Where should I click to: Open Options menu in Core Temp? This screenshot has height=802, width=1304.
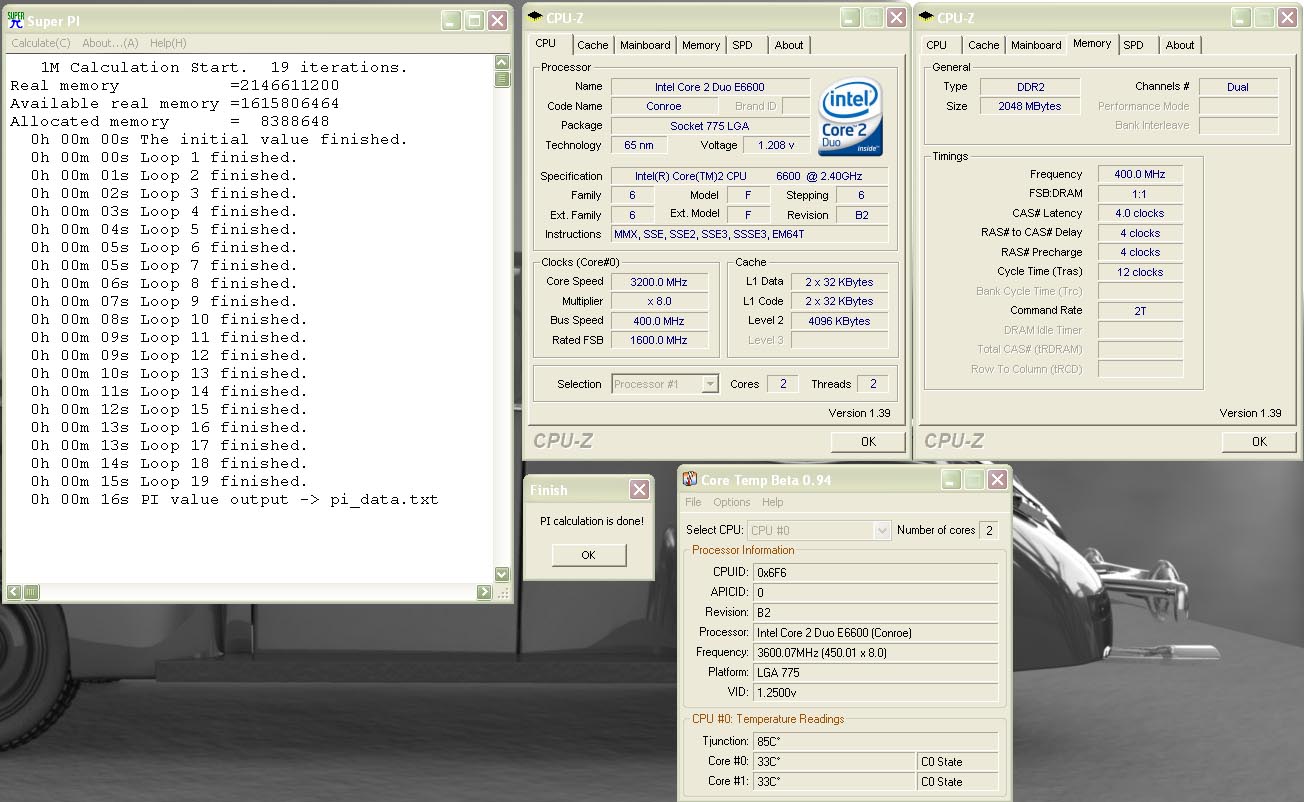(x=732, y=502)
